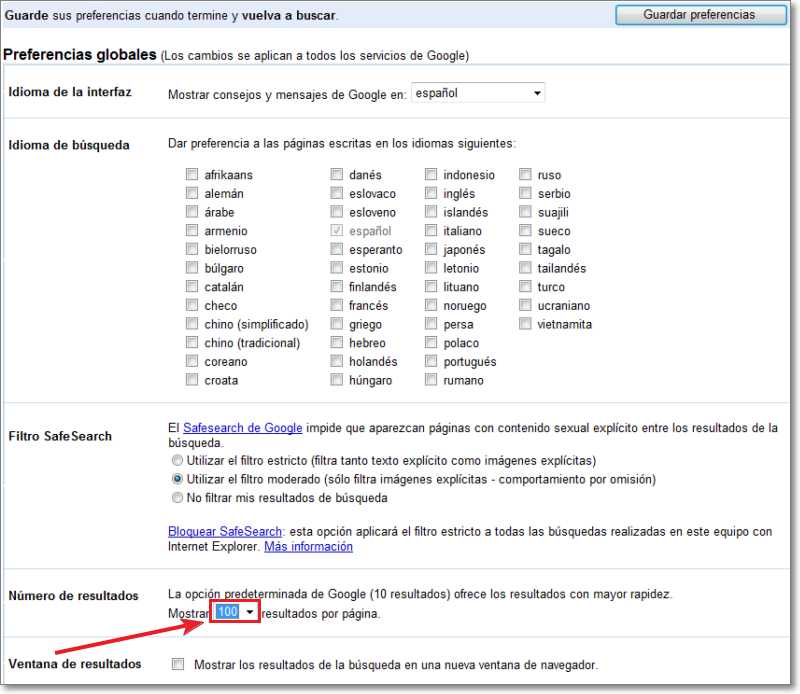This screenshot has height=694, width=800.
Task: Check the hebreo language checkbox
Action: click(x=337, y=342)
